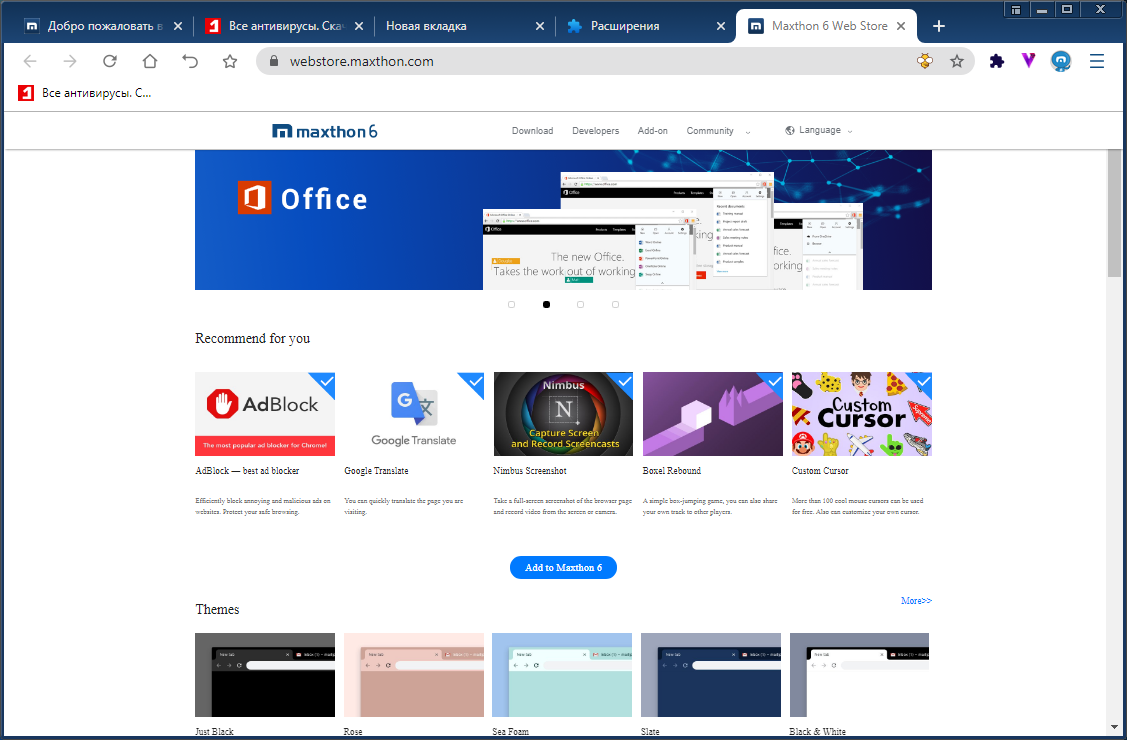1127x740 pixels.
Task: Switch to the 'Новая вкладка' tab
Action: [464, 26]
